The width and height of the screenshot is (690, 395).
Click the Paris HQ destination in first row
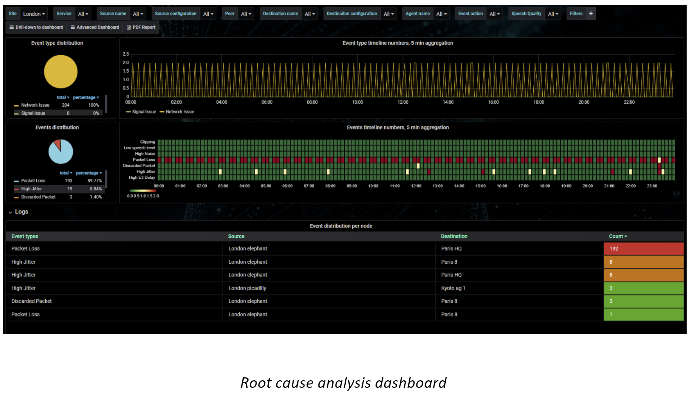click(451, 249)
